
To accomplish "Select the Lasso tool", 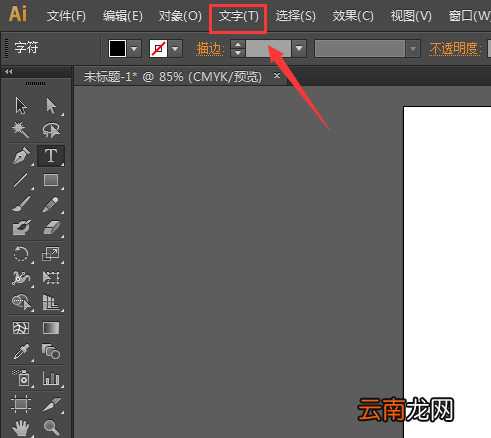I will 51,130.
